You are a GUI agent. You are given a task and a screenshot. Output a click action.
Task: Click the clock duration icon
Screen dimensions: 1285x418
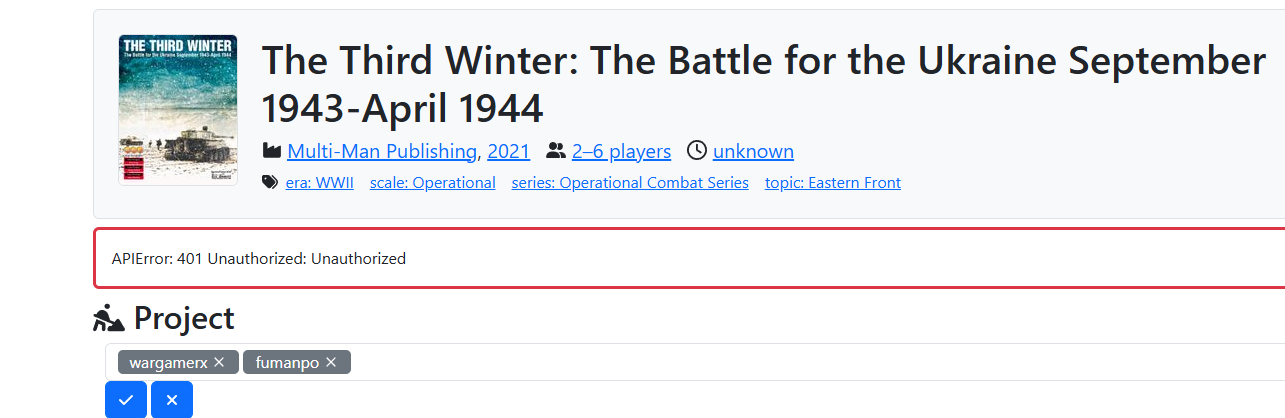point(697,151)
